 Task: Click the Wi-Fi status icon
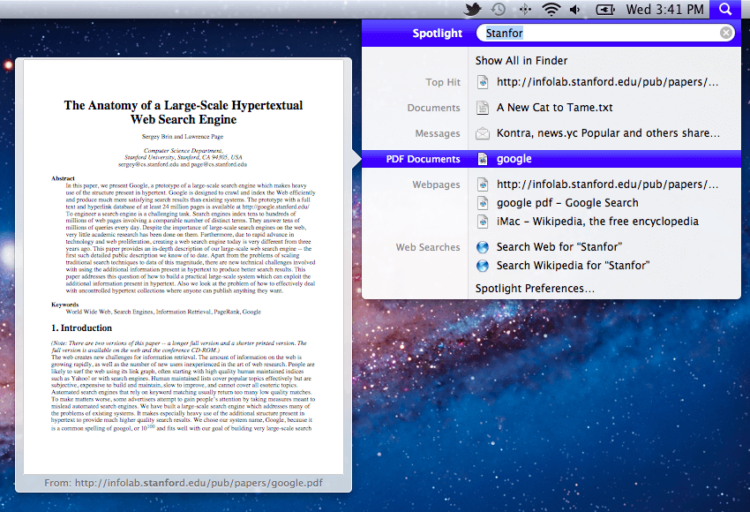[551, 9]
